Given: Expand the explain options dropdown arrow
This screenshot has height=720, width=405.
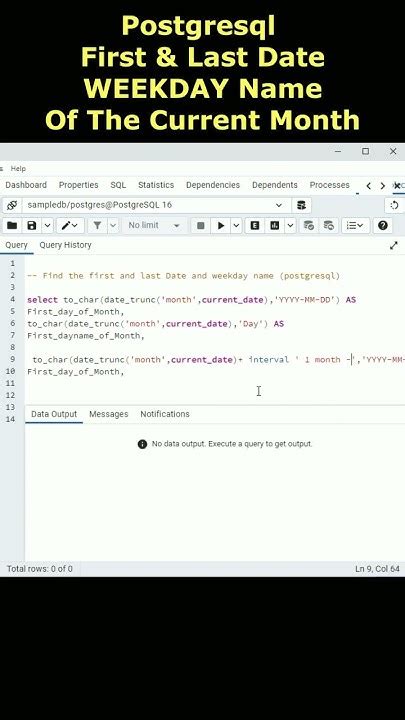Looking at the screenshot, I should 290,225.
